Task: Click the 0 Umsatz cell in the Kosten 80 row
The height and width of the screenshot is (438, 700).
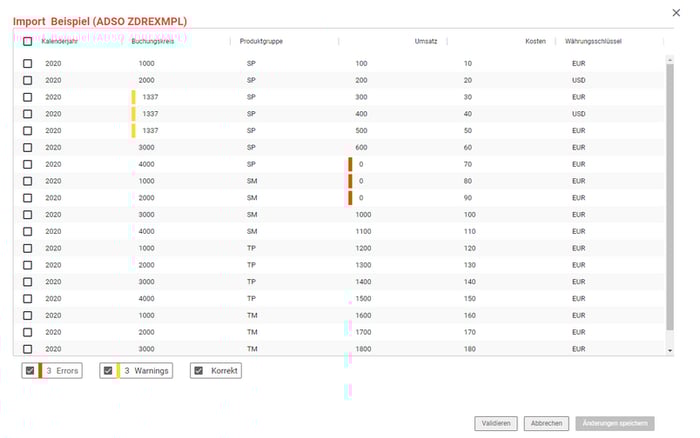Action: pyautogui.click(x=361, y=181)
